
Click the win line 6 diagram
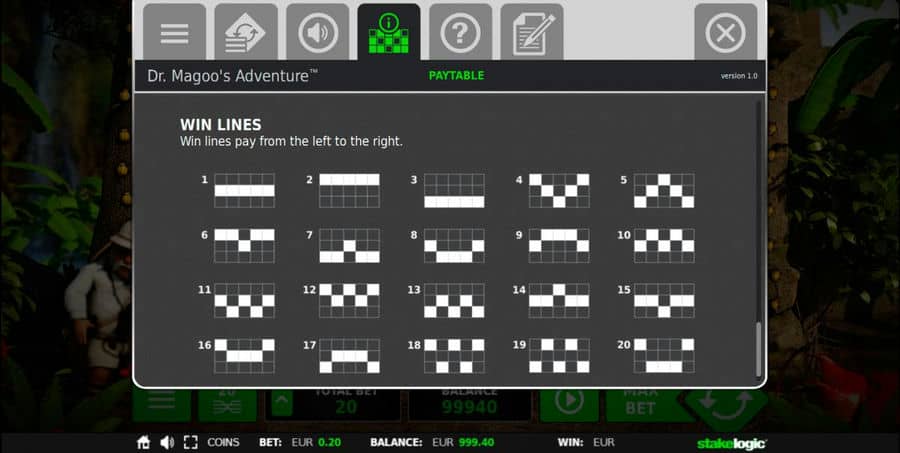coord(245,246)
